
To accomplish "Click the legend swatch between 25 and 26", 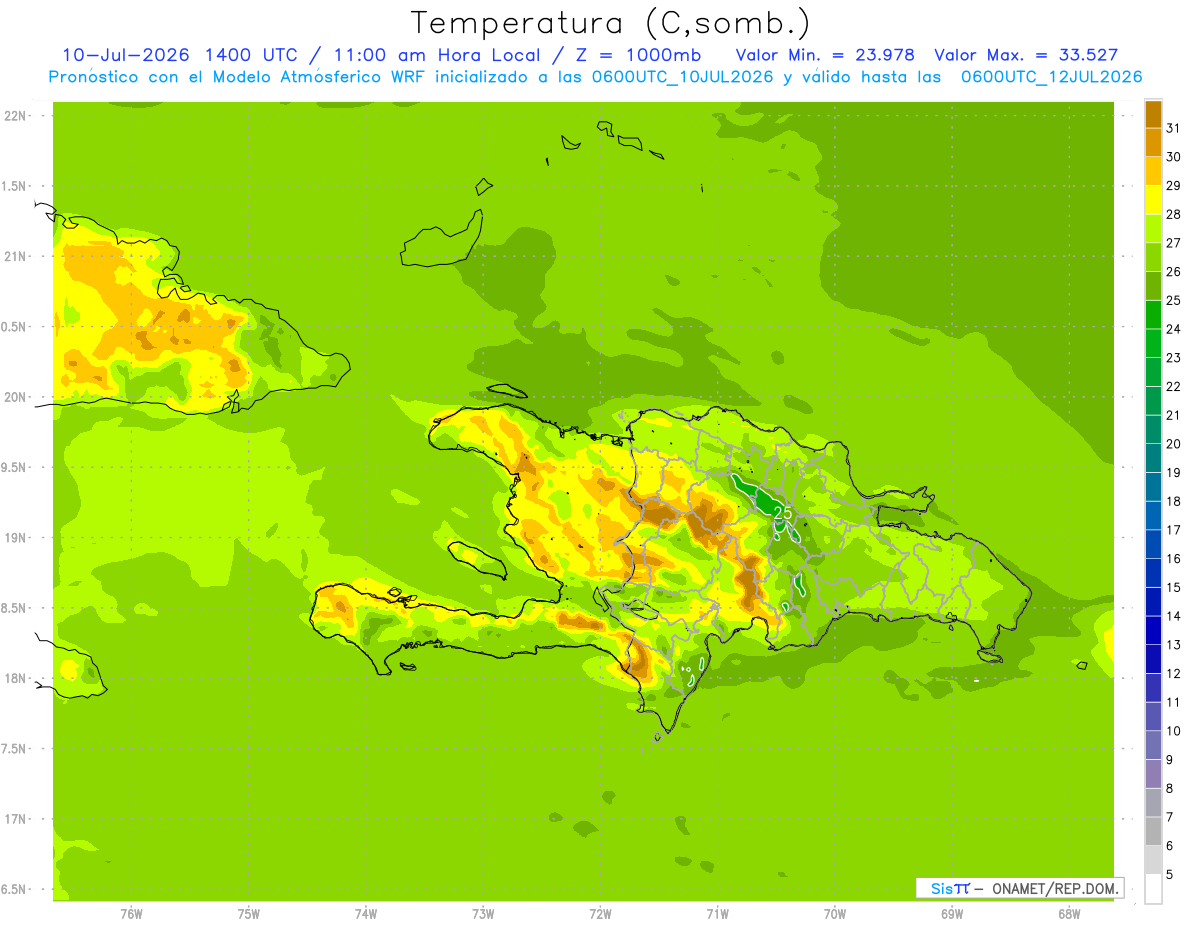I will click(1153, 286).
